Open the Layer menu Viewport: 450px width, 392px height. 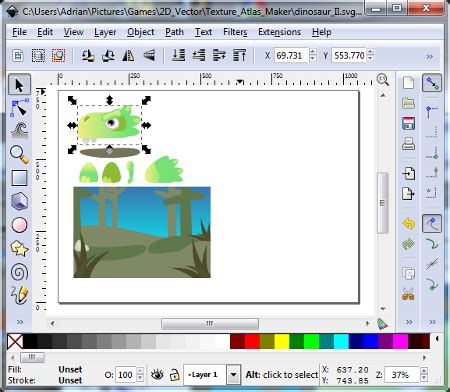coord(105,32)
